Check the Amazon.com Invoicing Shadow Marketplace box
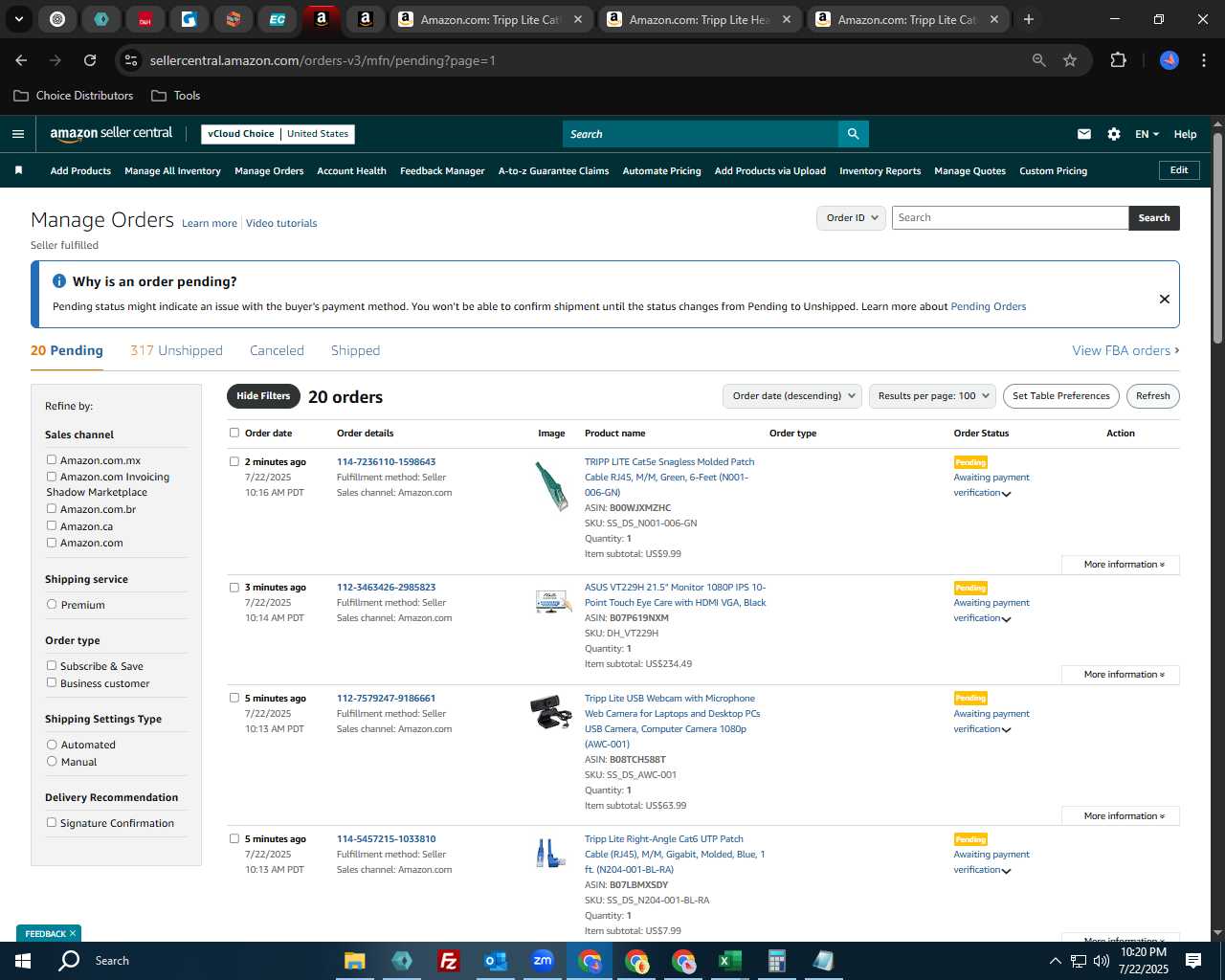Screen dimensions: 1225x980 click(52, 477)
